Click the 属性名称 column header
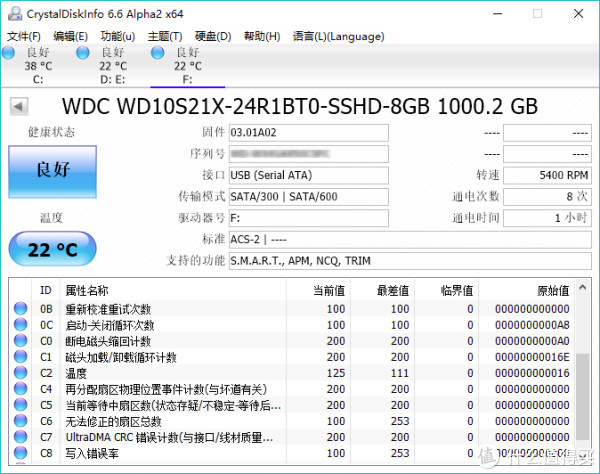This screenshot has height=474, width=600. click(173, 290)
